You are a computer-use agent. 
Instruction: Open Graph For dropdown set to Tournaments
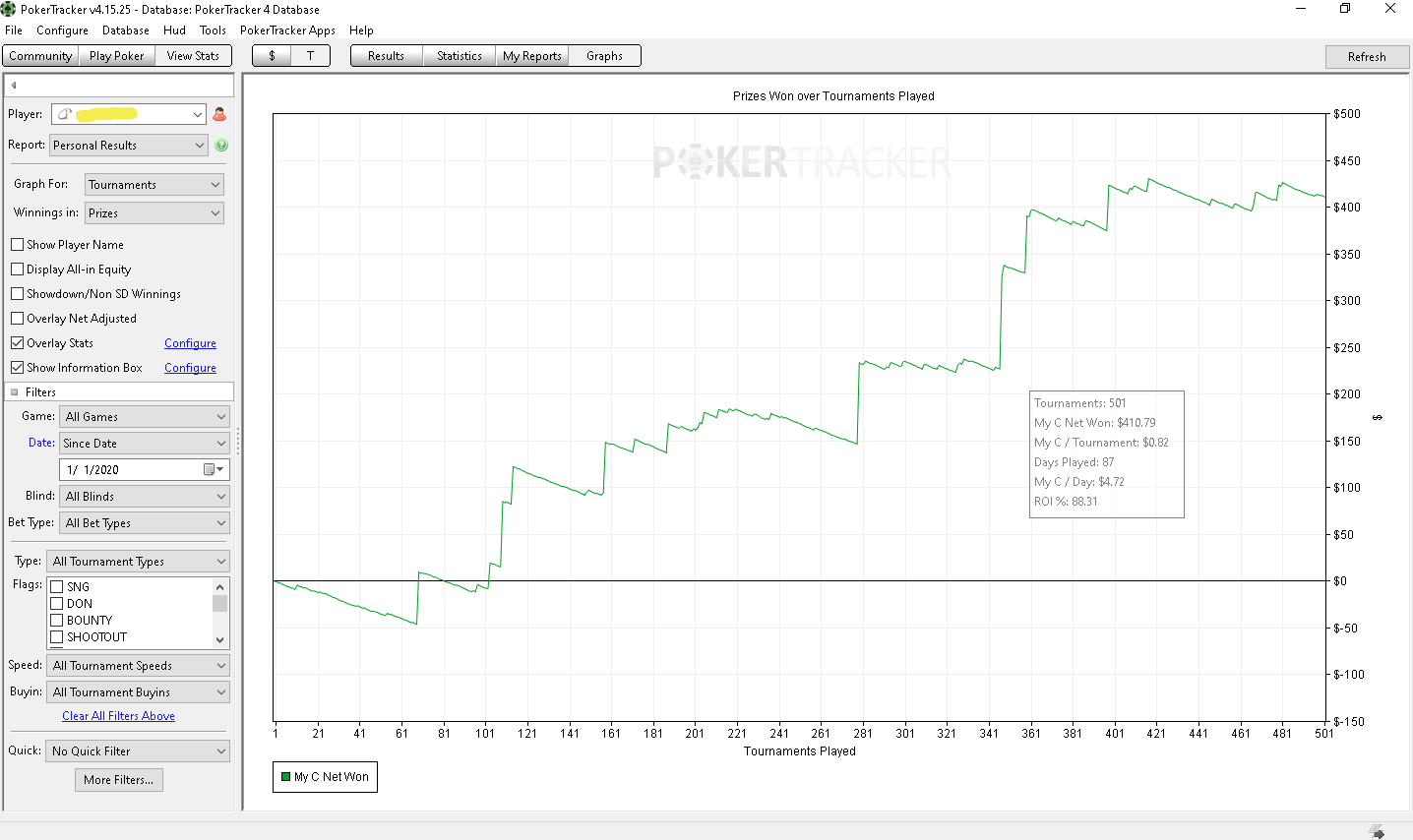pos(154,184)
